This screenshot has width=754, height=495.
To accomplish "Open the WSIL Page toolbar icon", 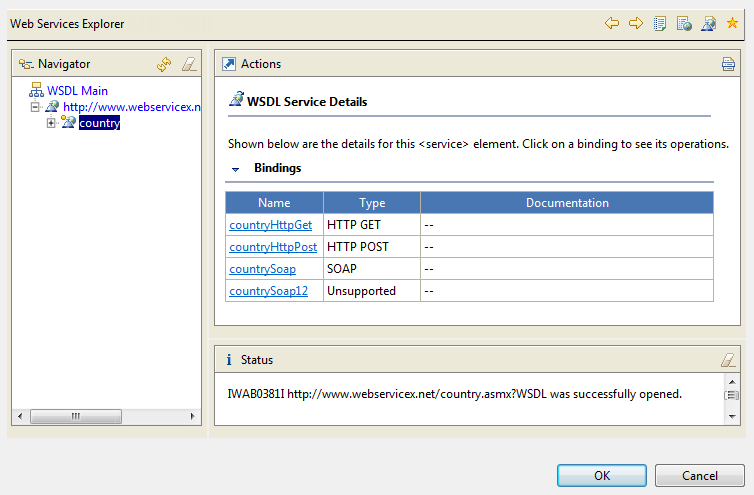I will (684, 23).
